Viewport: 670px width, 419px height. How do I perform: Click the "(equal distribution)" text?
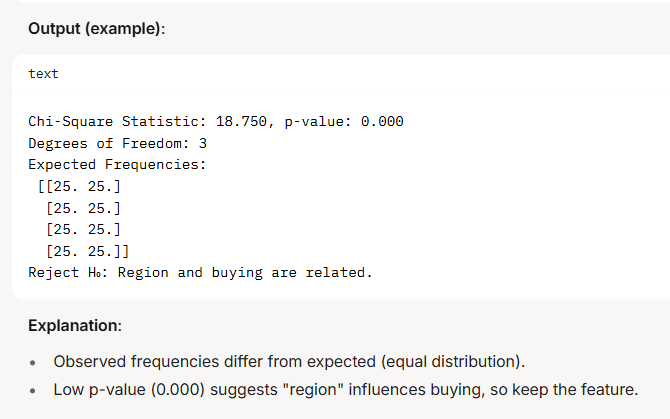[453, 362]
